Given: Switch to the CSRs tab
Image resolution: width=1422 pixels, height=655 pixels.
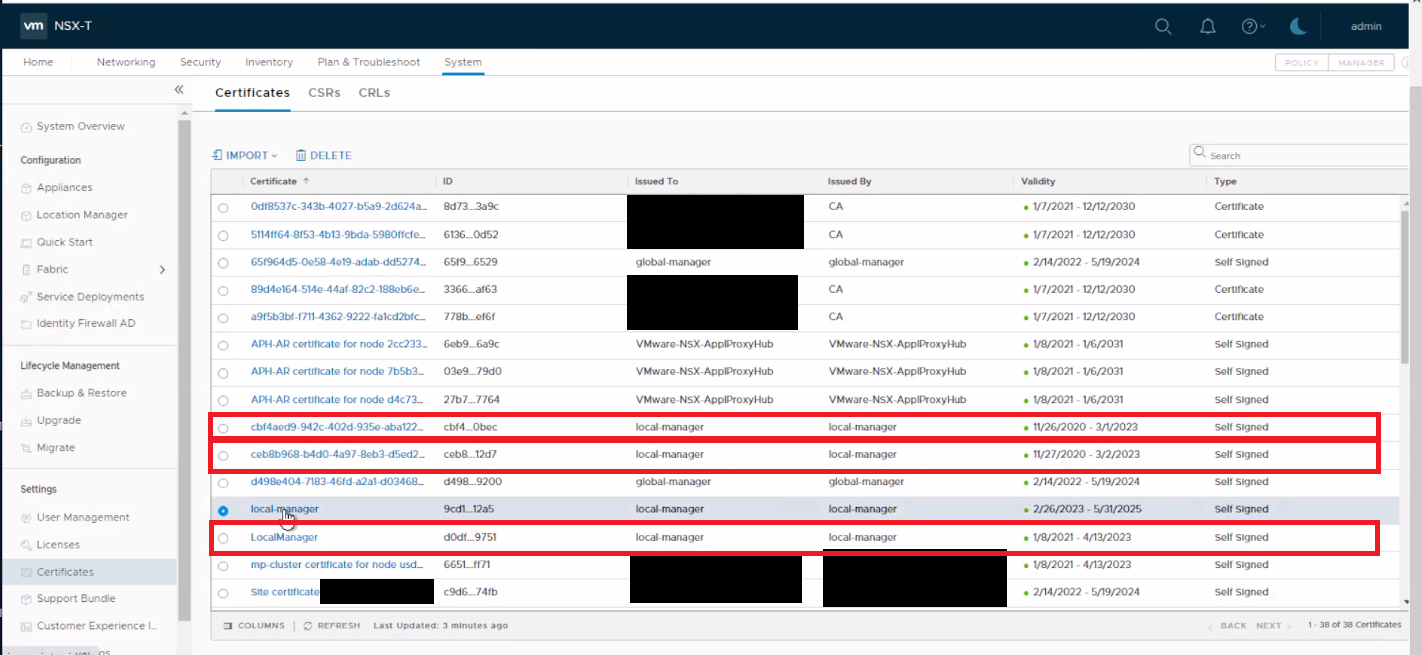Looking at the screenshot, I should 324,92.
